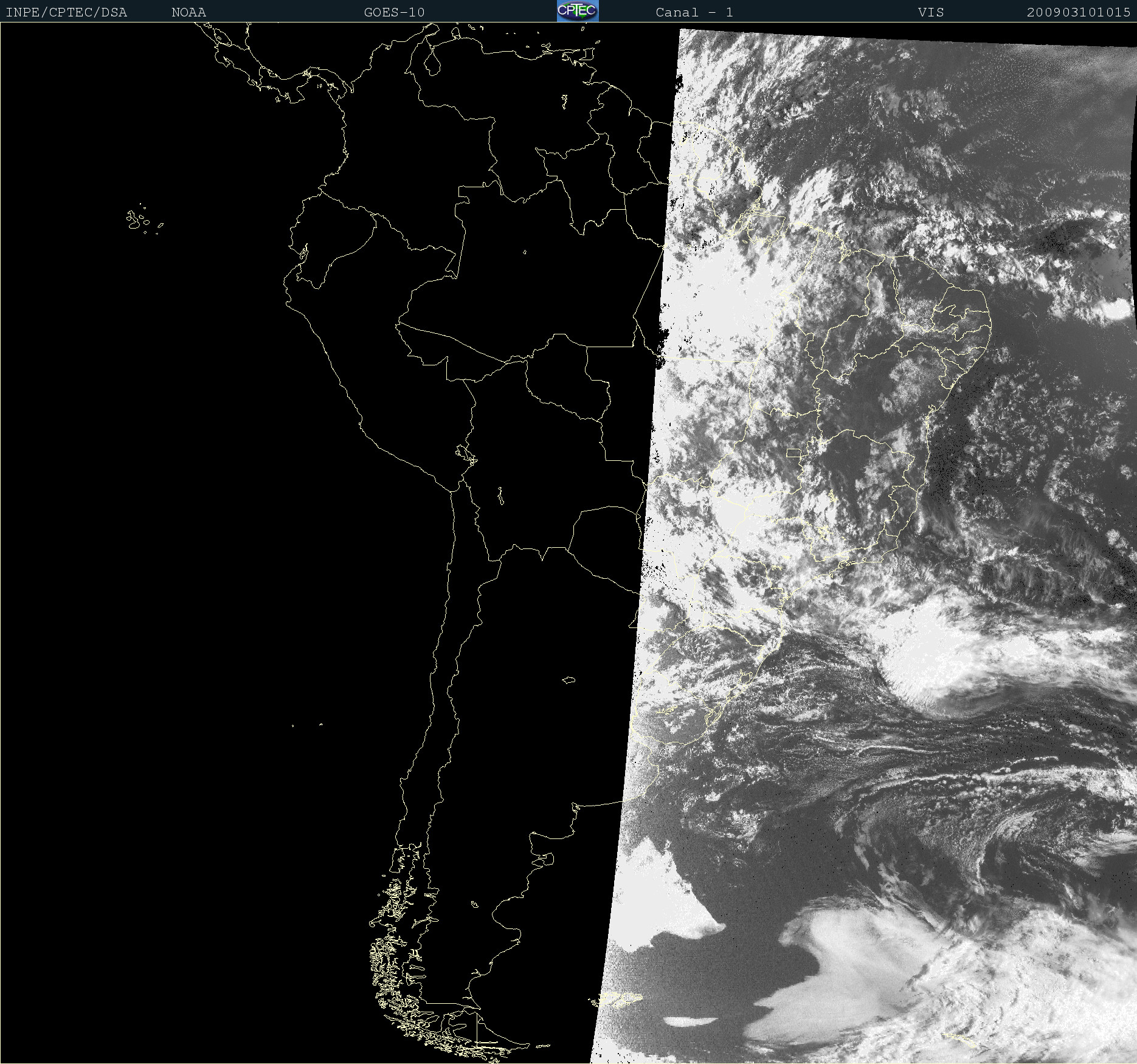Viewport: 1137px width, 1064px height.
Task: Click the 'Canal - 1' label
Action: (x=694, y=12)
